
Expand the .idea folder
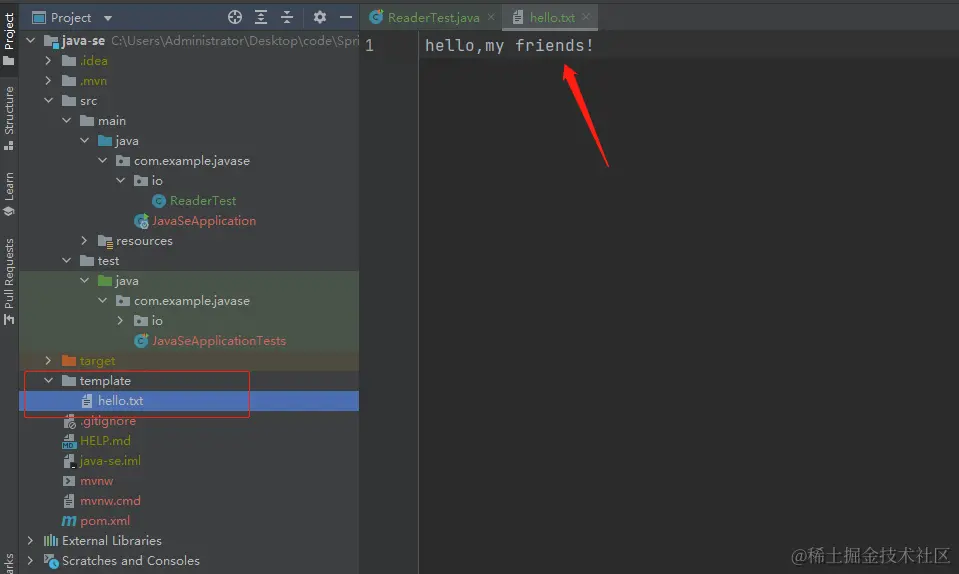(48, 61)
